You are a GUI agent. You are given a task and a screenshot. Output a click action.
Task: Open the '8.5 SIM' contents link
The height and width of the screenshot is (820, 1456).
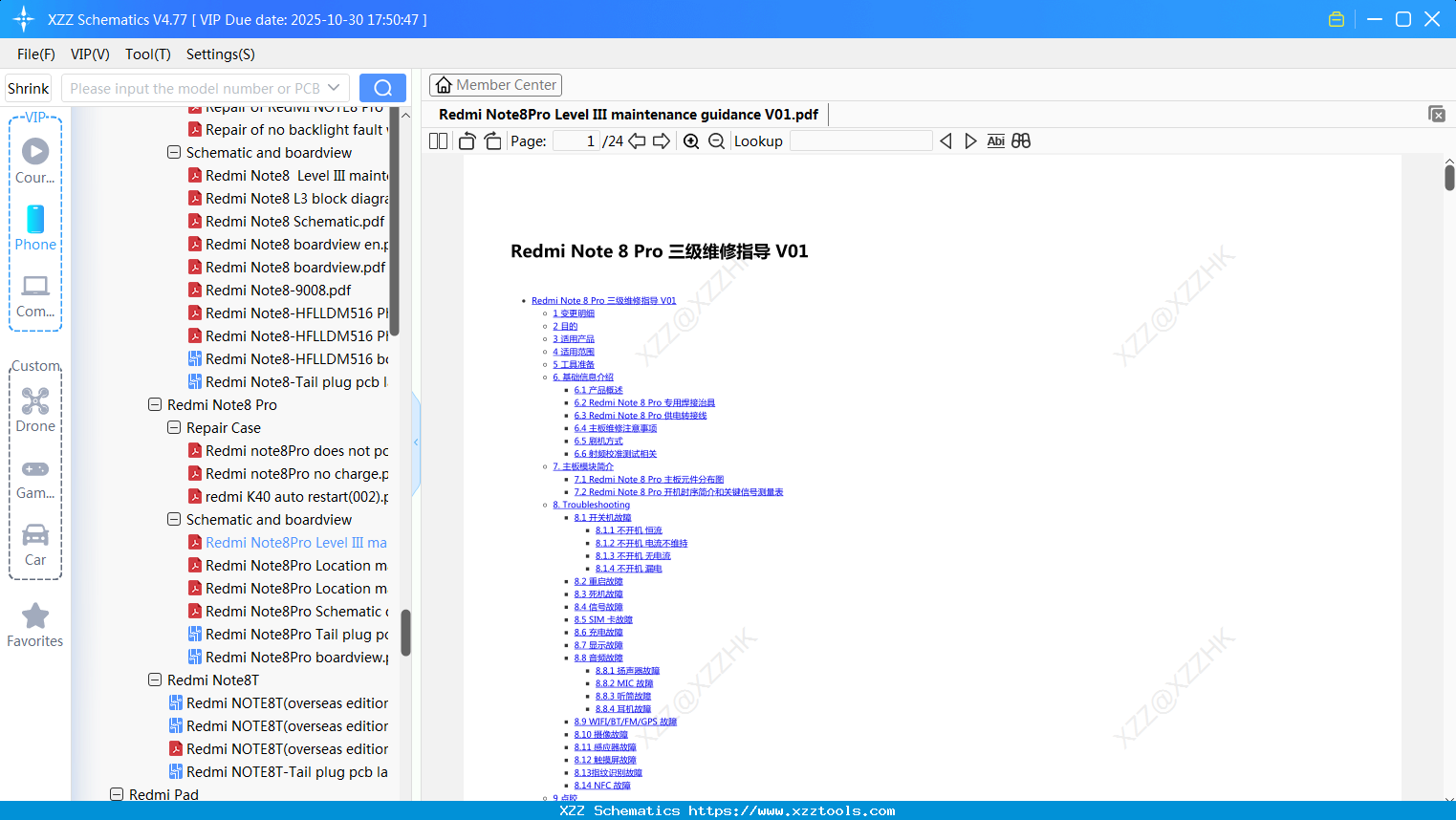(603, 619)
